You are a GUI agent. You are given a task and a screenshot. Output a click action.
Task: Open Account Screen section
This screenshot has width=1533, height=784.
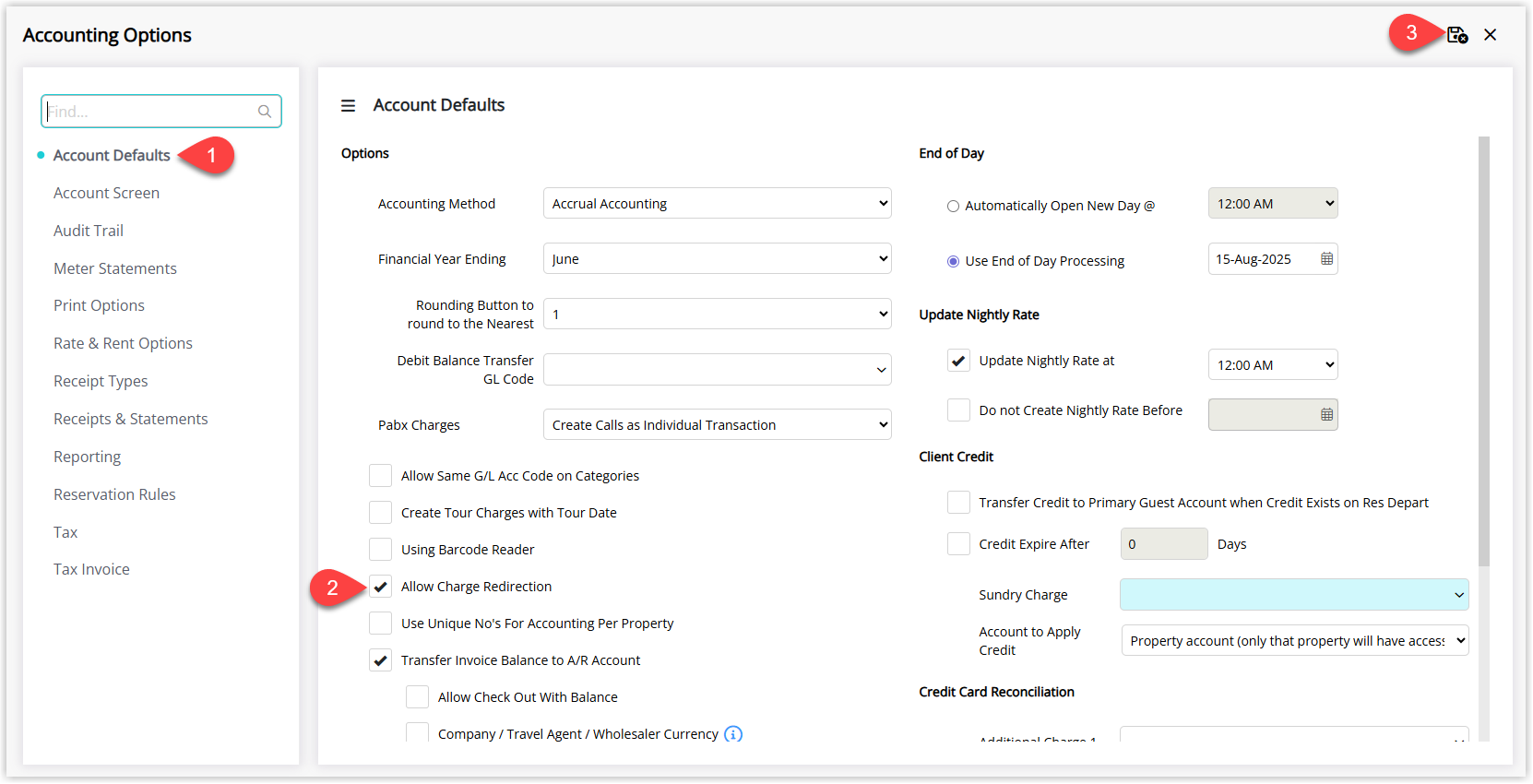pyautogui.click(x=106, y=193)
